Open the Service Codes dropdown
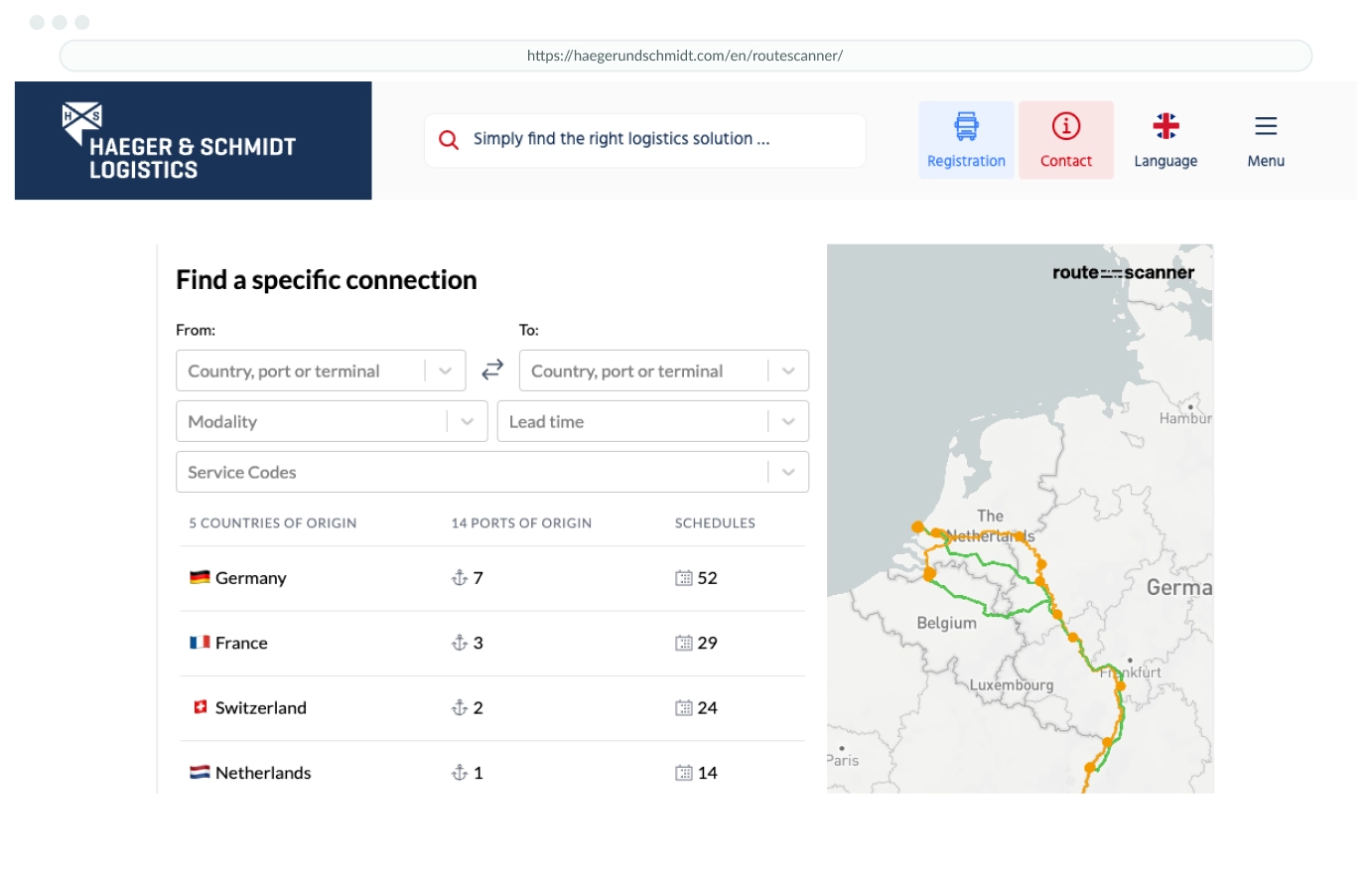 point(492,472)
